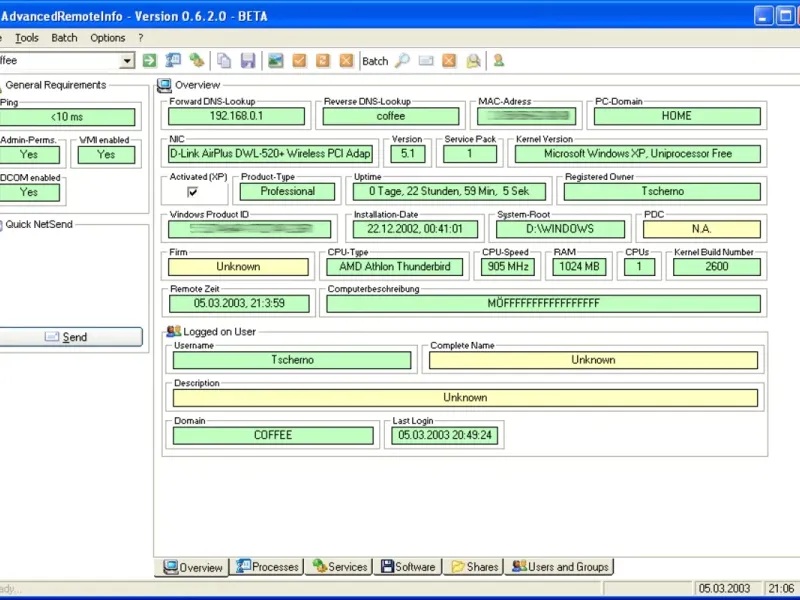Click the orange checkmark toolbar icon
This screenshot has height=600, width=800.
(x=299, y=61)
